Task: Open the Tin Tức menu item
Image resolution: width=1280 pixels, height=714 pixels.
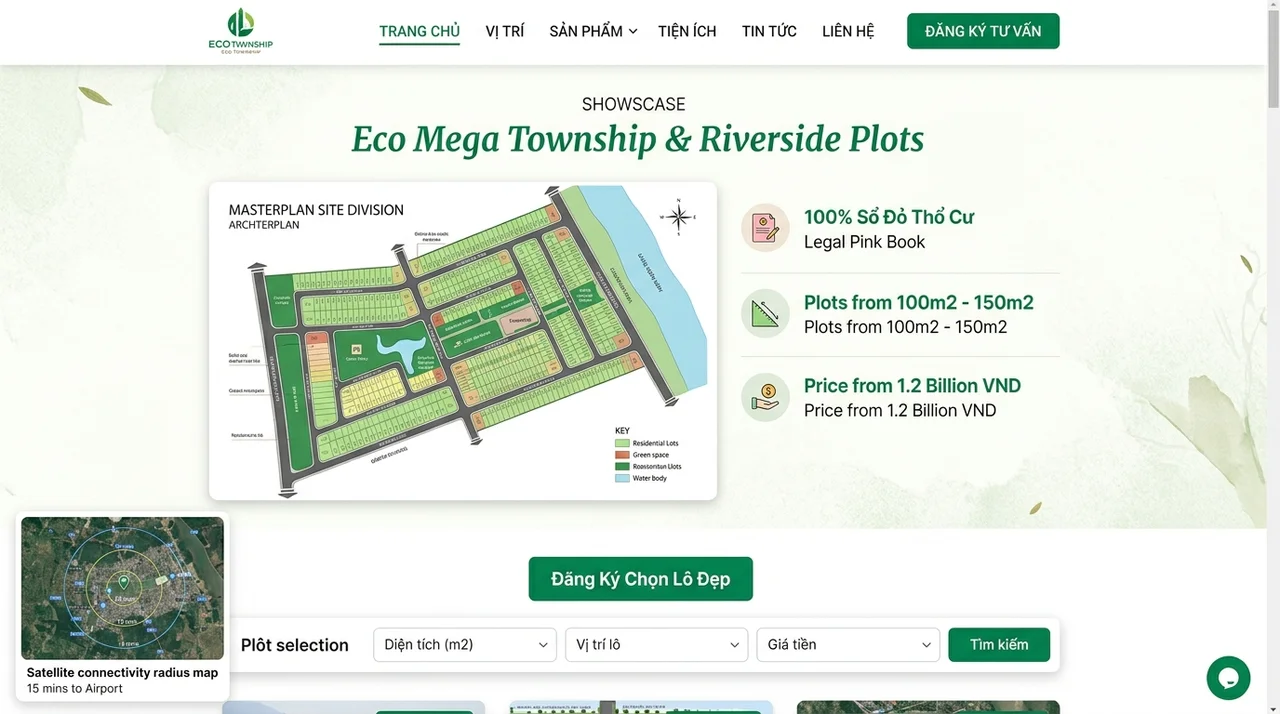Action: coord(769,31)
